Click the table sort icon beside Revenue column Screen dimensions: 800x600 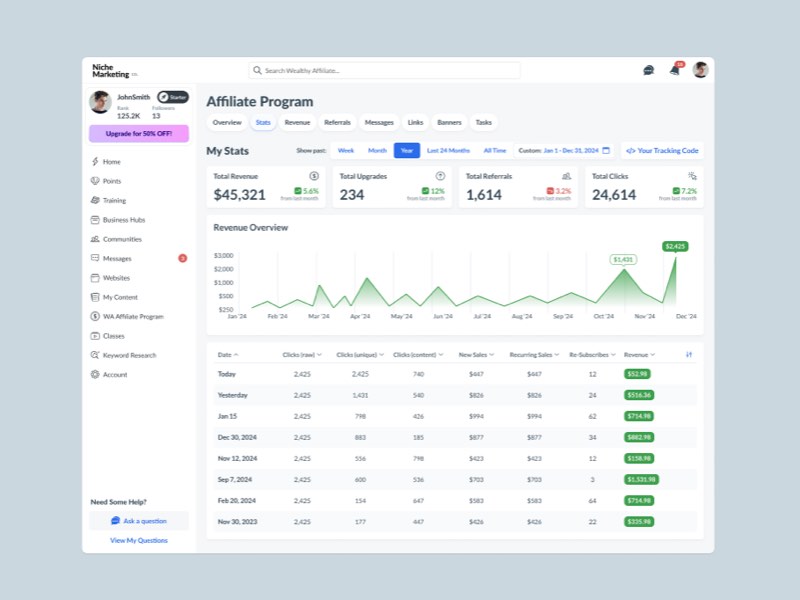point(689,354)
